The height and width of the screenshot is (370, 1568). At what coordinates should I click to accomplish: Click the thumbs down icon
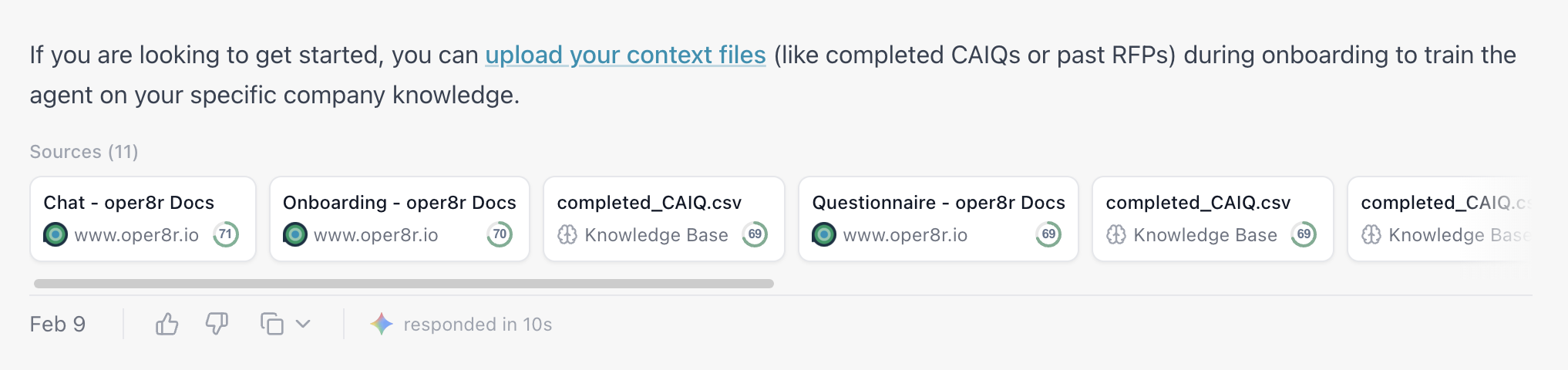[217, 325]
